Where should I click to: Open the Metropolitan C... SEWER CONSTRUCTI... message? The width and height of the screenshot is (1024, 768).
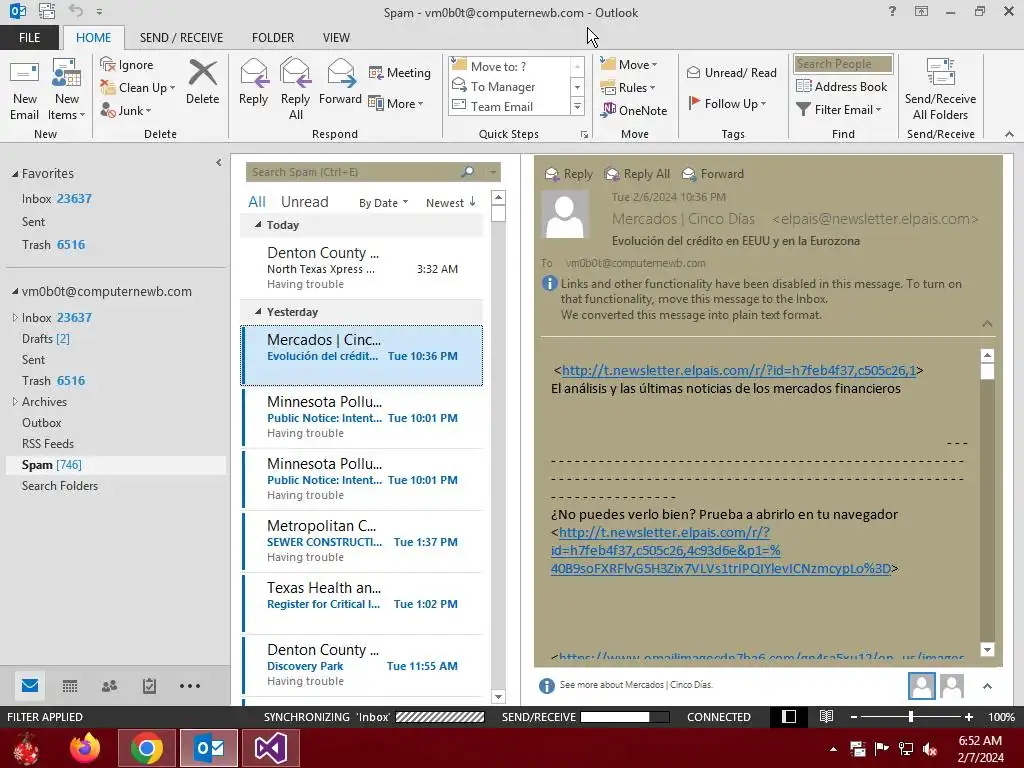[x=362, y=541]
